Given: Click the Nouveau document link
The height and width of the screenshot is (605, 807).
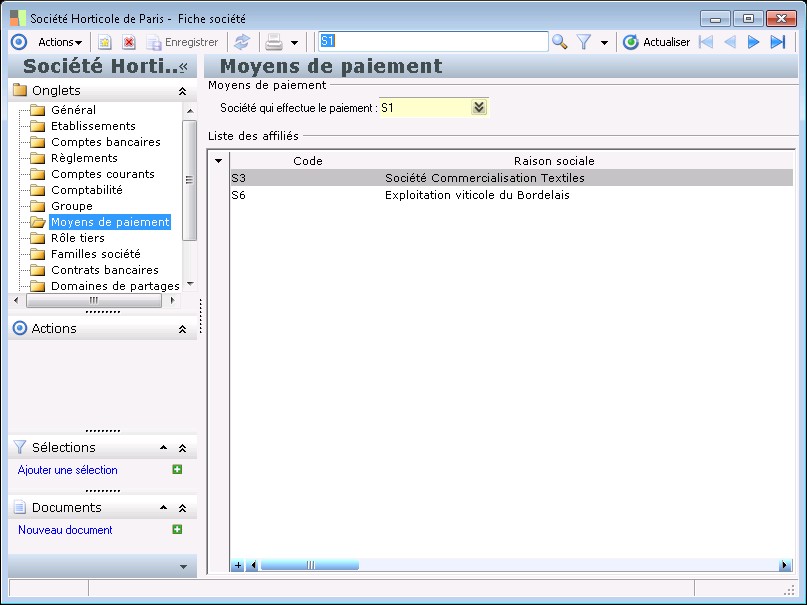Looking at the screenshot, I should (65, 530).
